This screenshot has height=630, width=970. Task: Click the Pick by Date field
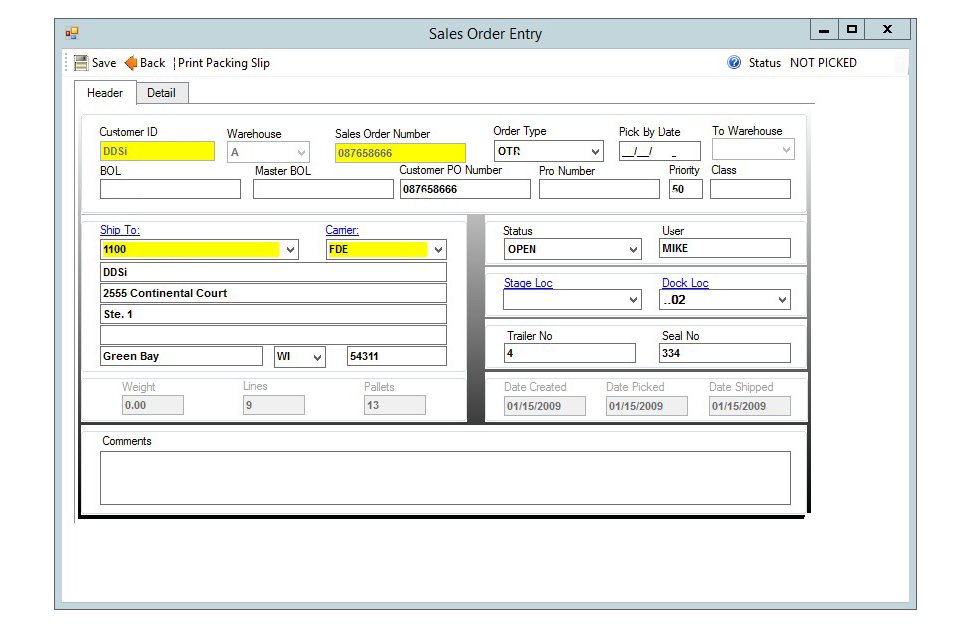[659, 152]
